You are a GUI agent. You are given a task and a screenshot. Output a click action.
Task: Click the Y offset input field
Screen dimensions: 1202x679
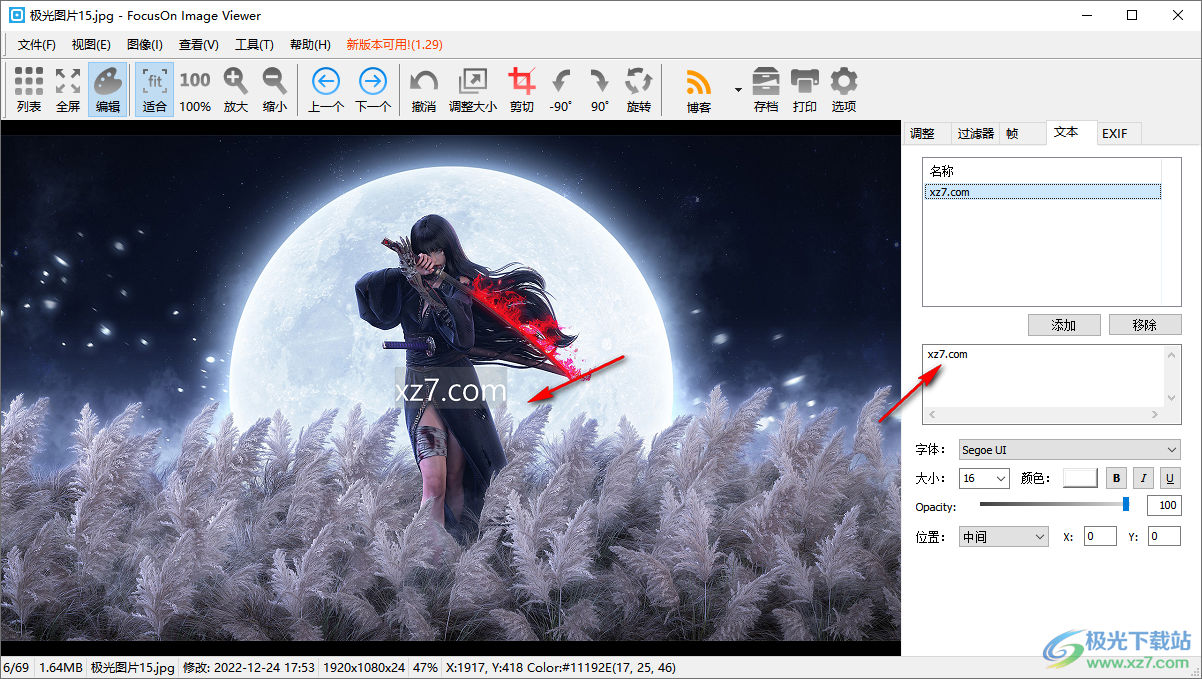[x=1164, y=537]
